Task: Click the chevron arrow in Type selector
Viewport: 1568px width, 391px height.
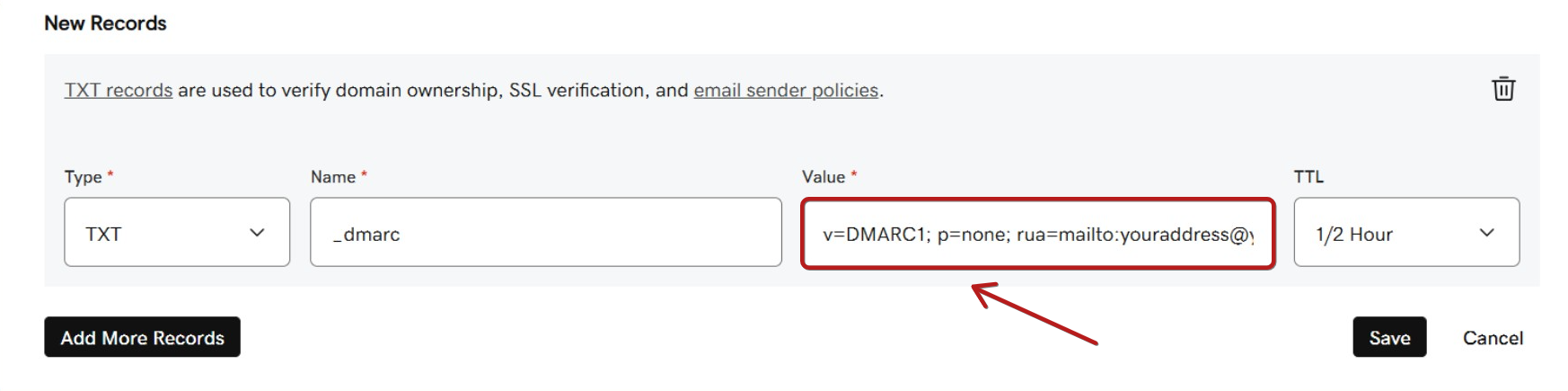Action: tap(257, 233)
